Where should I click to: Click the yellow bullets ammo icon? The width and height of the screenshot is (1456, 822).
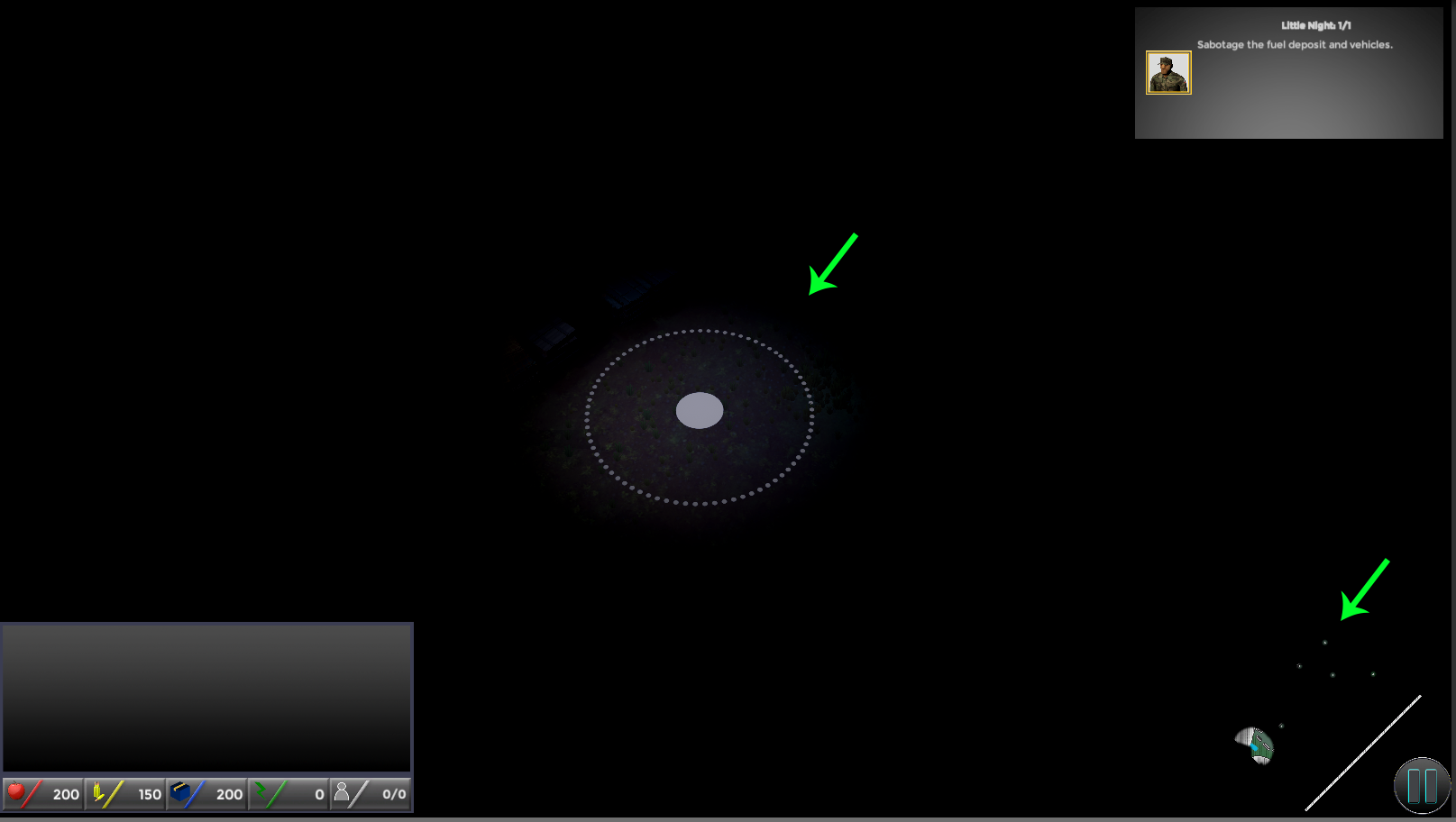click(99, 793)
